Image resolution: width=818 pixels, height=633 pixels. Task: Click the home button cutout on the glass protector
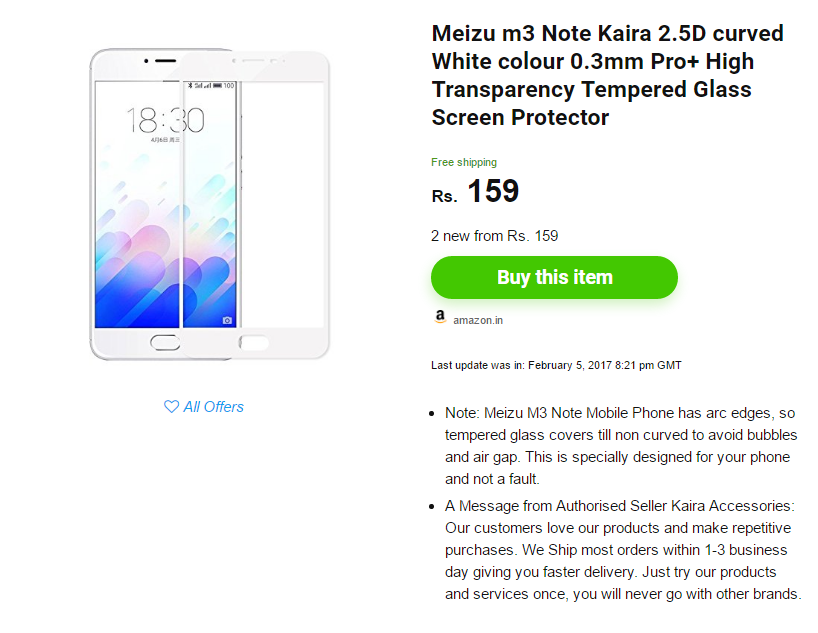(x=254, y=343)
